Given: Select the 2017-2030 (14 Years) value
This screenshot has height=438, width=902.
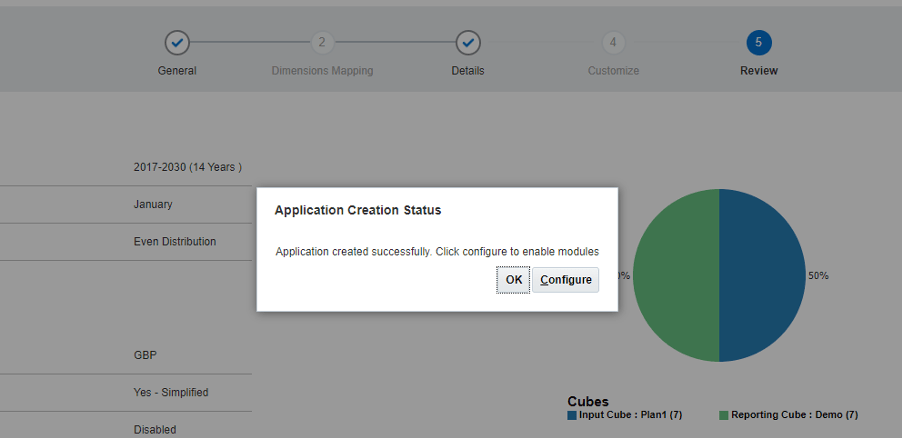Looking at the screenshot, I should click(187, 167).
